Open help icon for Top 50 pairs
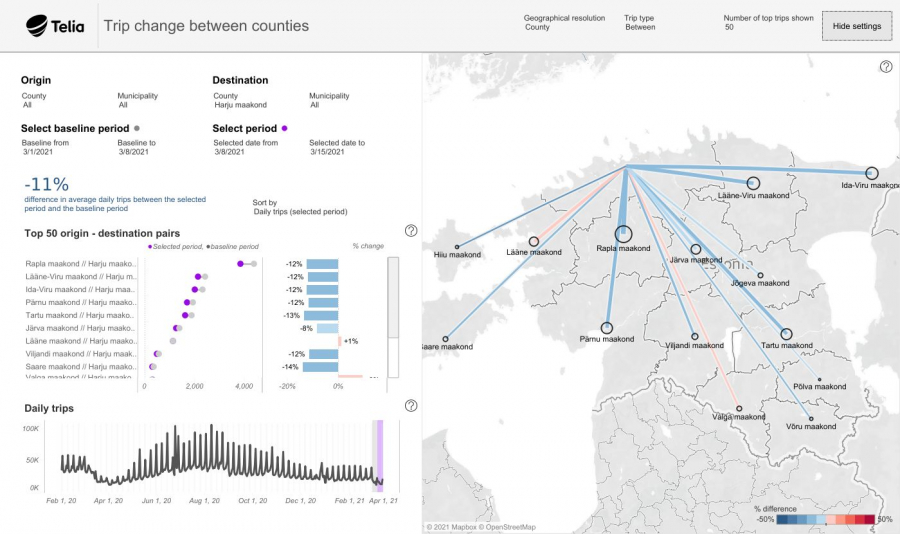 tap(411, 230)
